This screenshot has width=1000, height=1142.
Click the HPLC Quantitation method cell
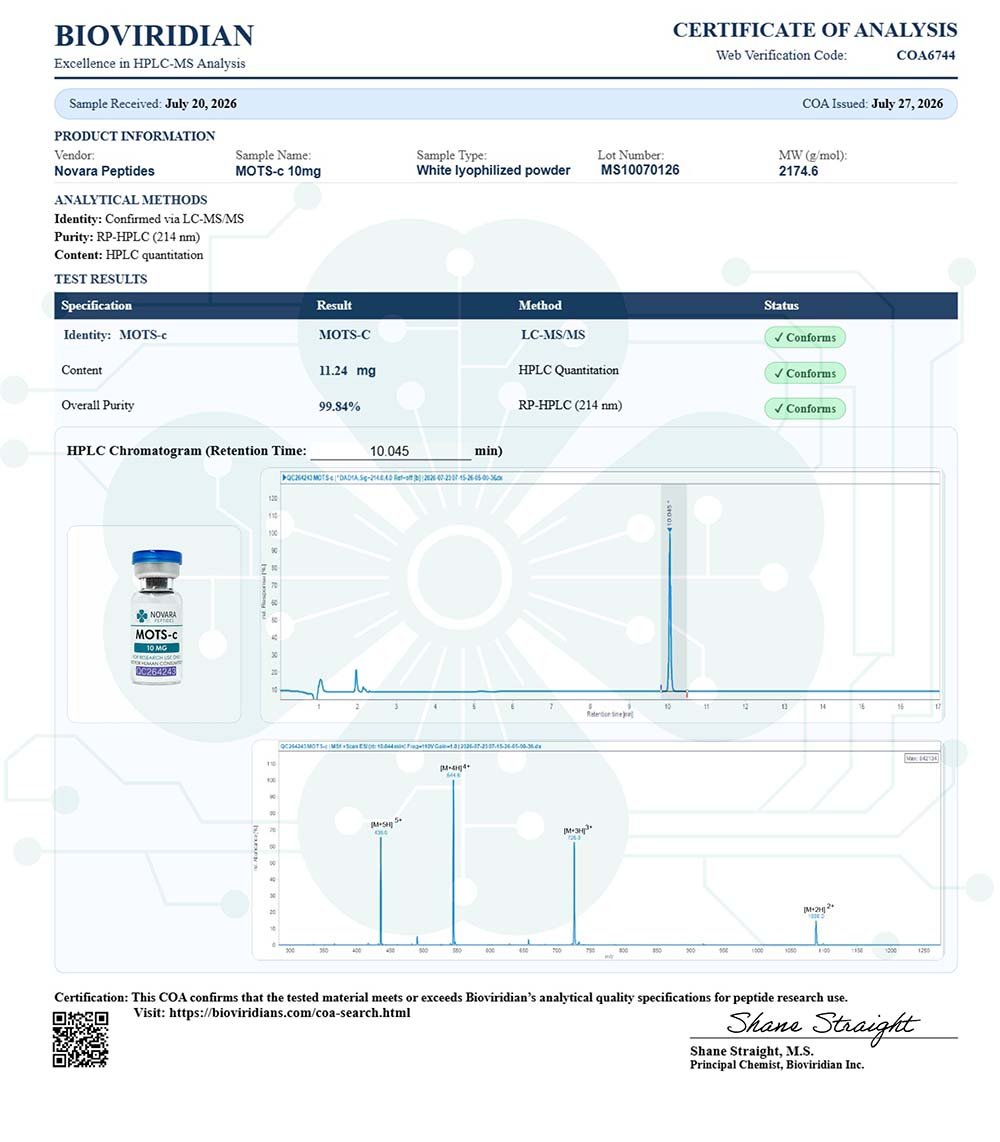tap(568, 370)
